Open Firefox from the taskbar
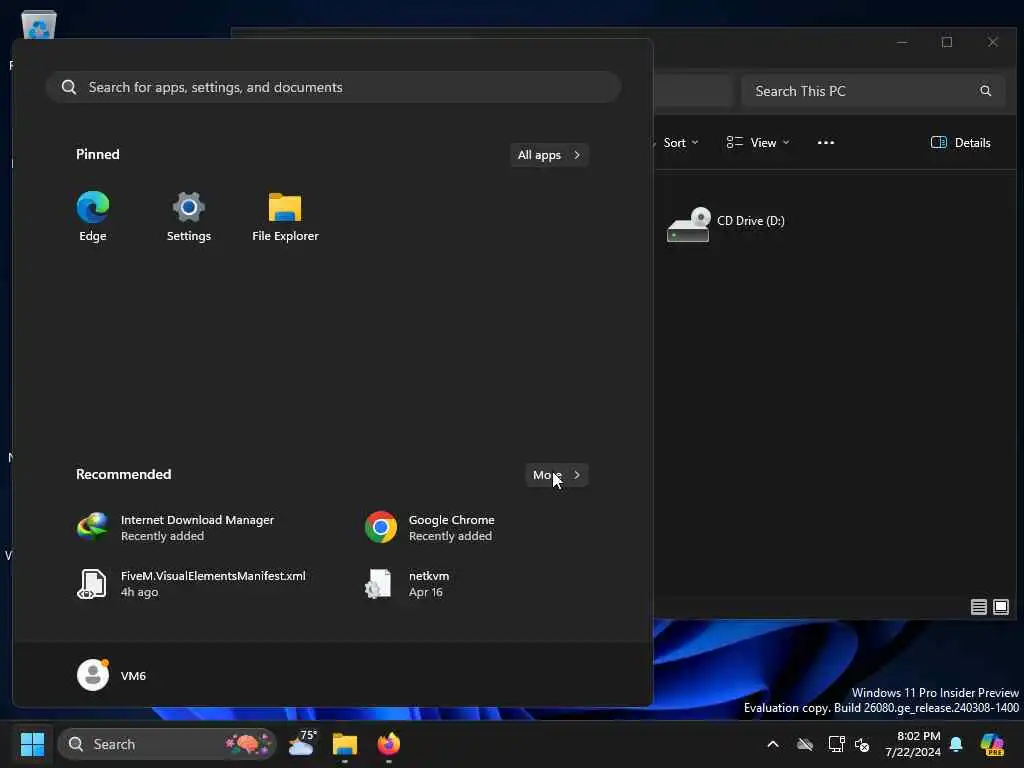 [389, 744]
